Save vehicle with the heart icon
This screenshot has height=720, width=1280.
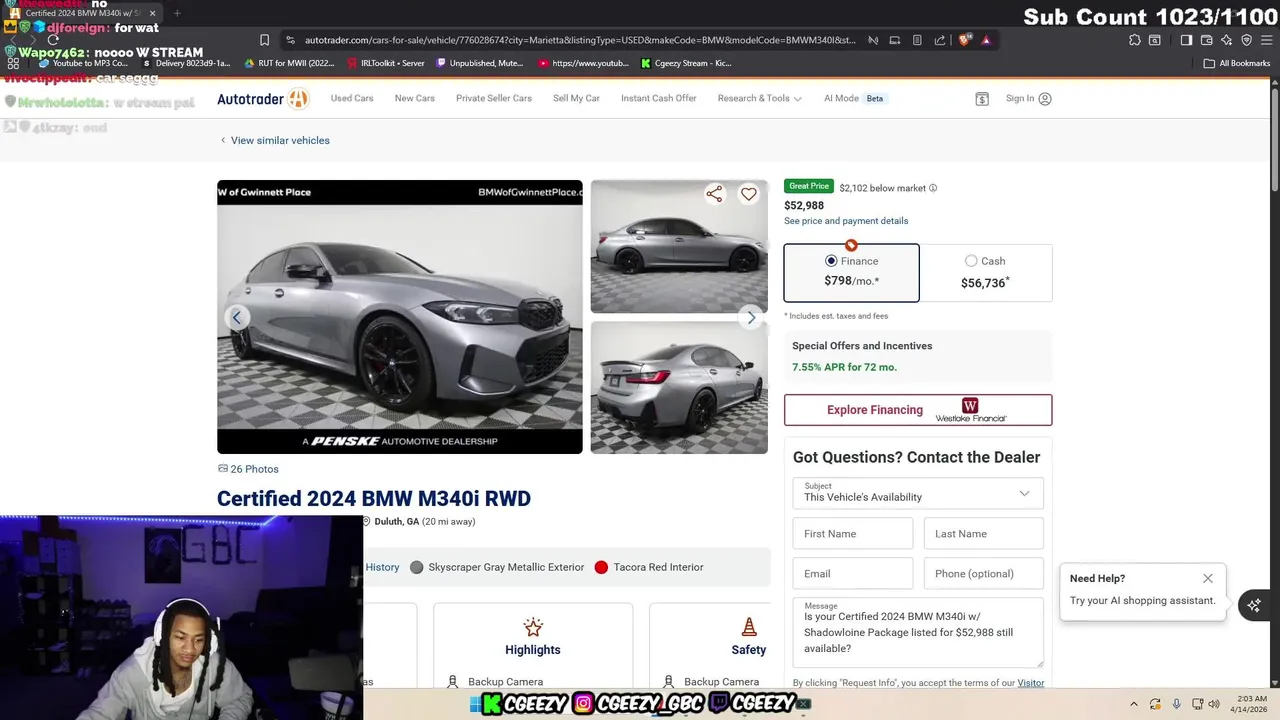pyautogui.click(x=748, y=194)
